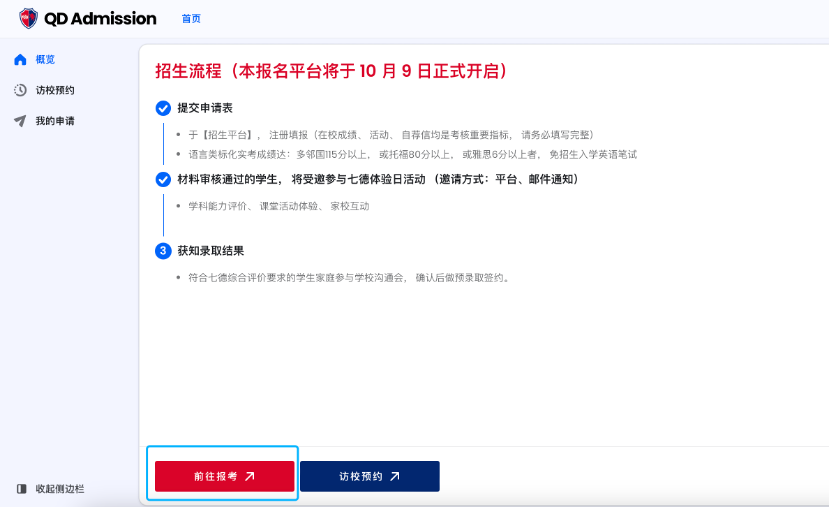Viewport: 830px width, 508px height.
Task: Click the checkmark icon for 材料审核 step
Action: (163, 179)
